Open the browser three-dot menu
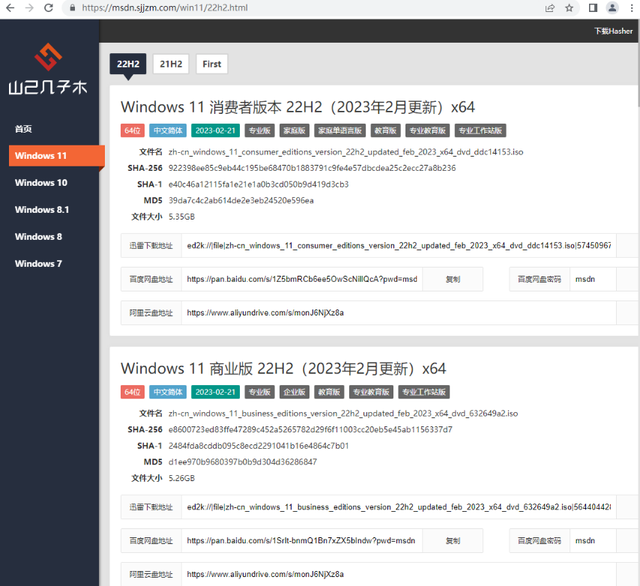The image size is (640, 586). 631,8
